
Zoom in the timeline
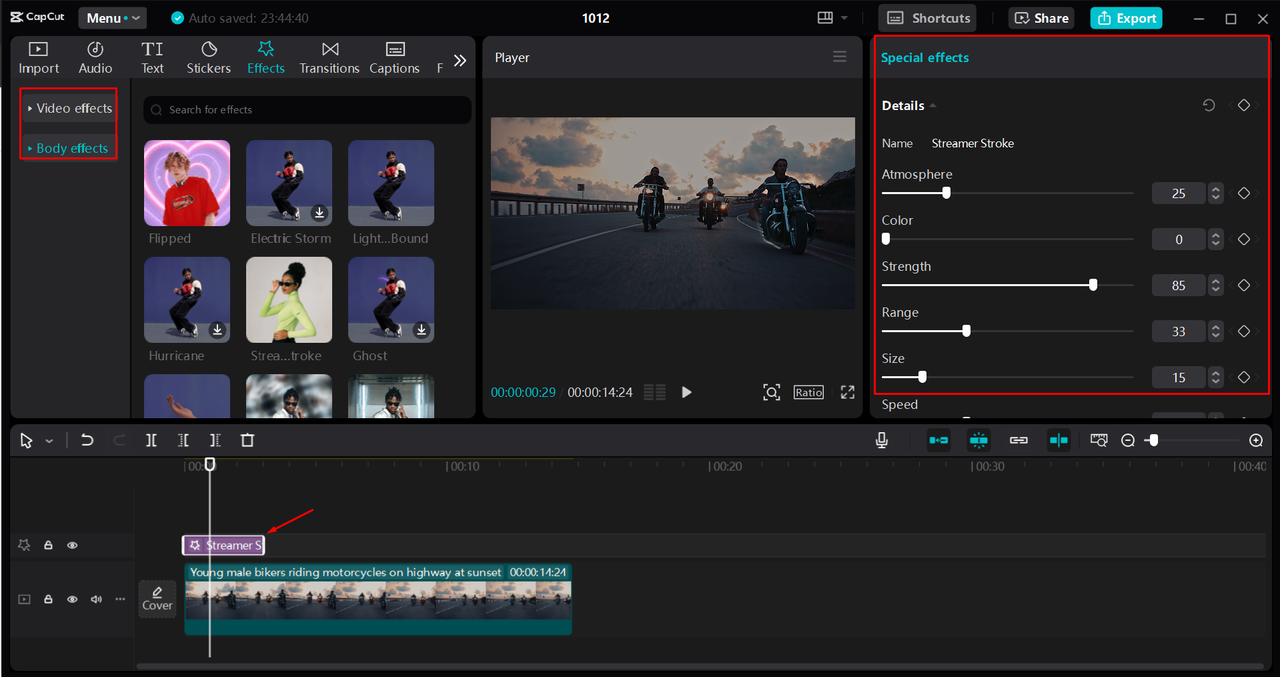pyautogui.click(x=1256, y=440)
